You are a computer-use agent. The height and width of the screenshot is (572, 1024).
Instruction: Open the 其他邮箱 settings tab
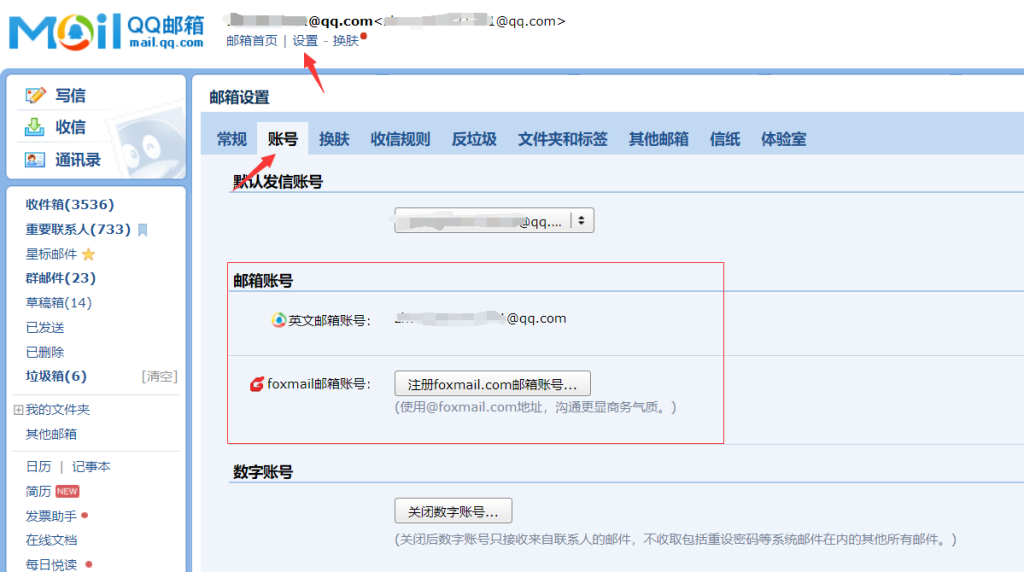pyautogui.click(x=659, y=139)
